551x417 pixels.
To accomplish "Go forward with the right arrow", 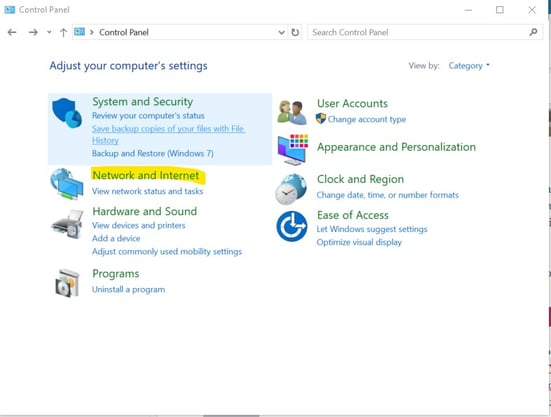I will pyautogui.click(x=33, y=32).
